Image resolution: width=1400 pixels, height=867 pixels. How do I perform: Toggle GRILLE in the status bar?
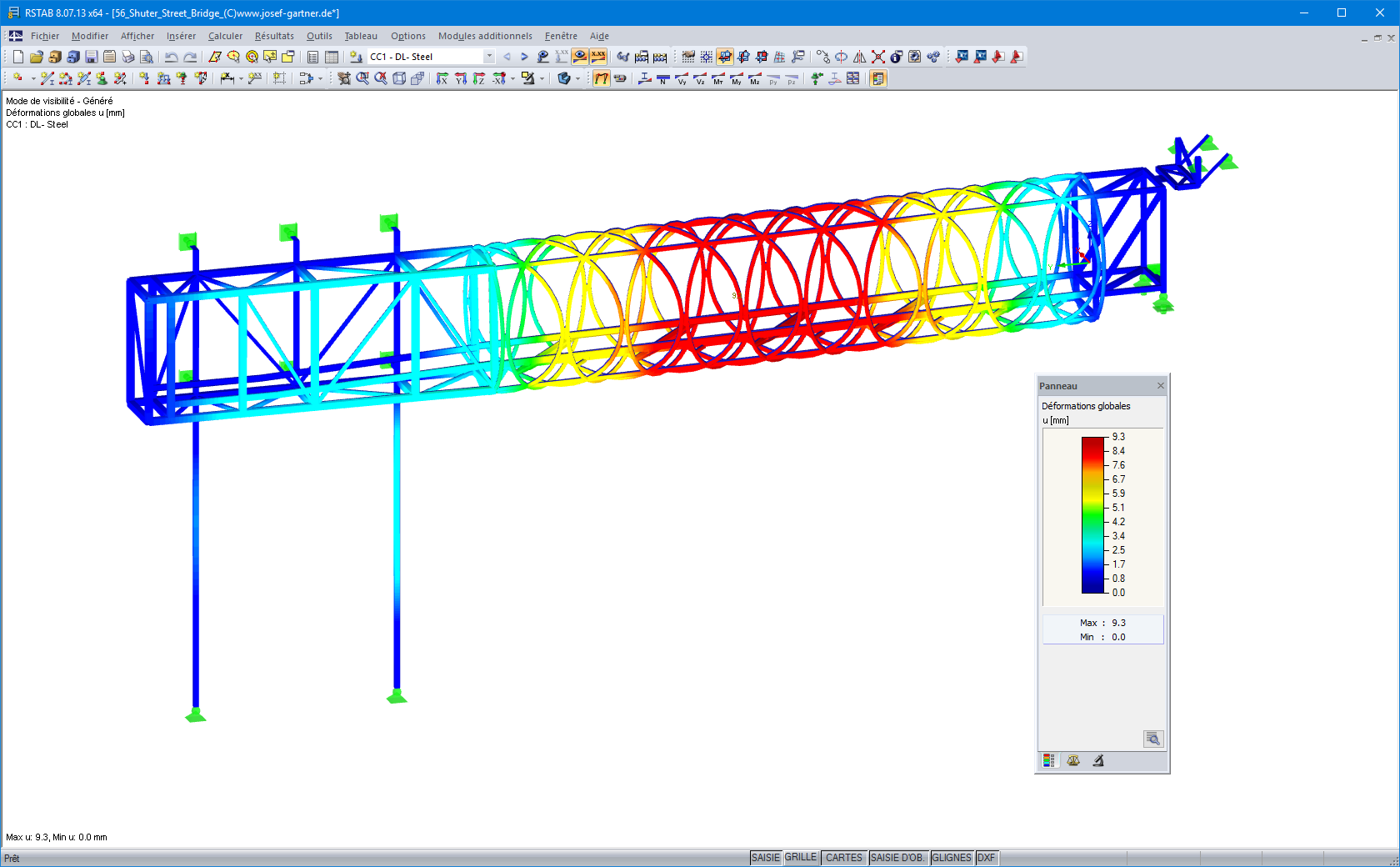pos(802,857)
